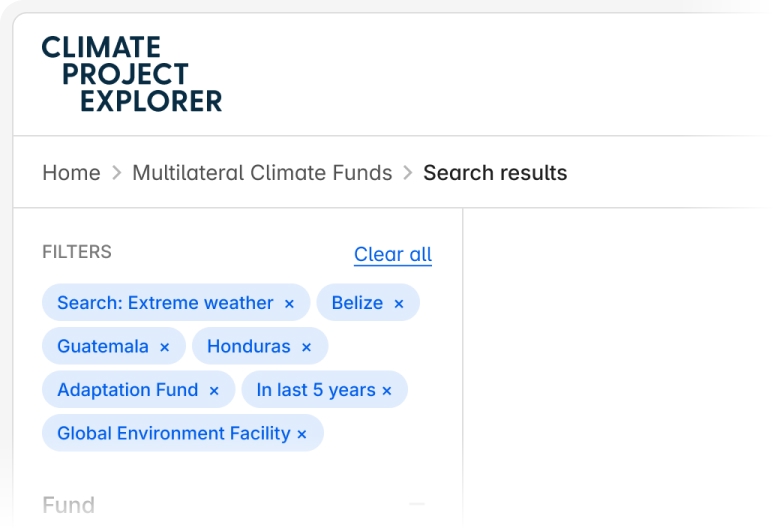774x531 pixels.
Task: Remove the In last 5 years filter
Action: pos(387,391)
